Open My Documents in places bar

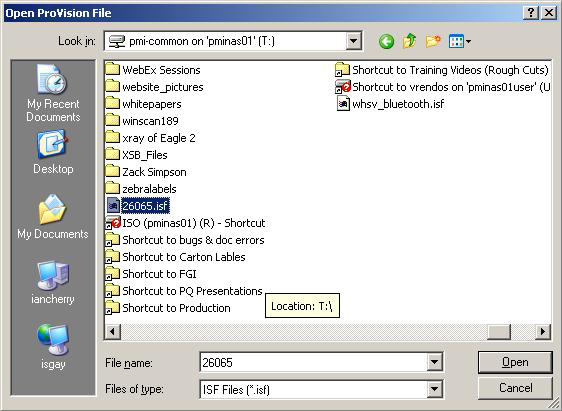53,217
